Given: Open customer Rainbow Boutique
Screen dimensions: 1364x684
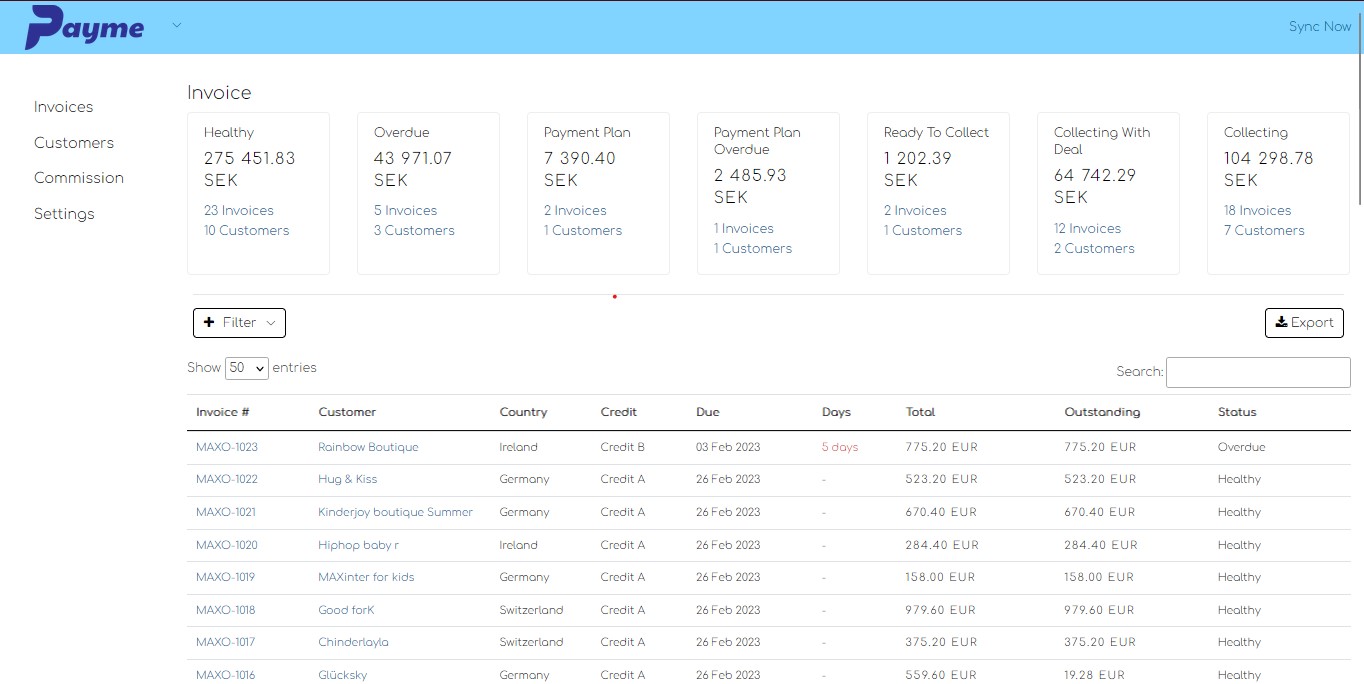Looking at the screenshot, I should (x=368, y=447).
